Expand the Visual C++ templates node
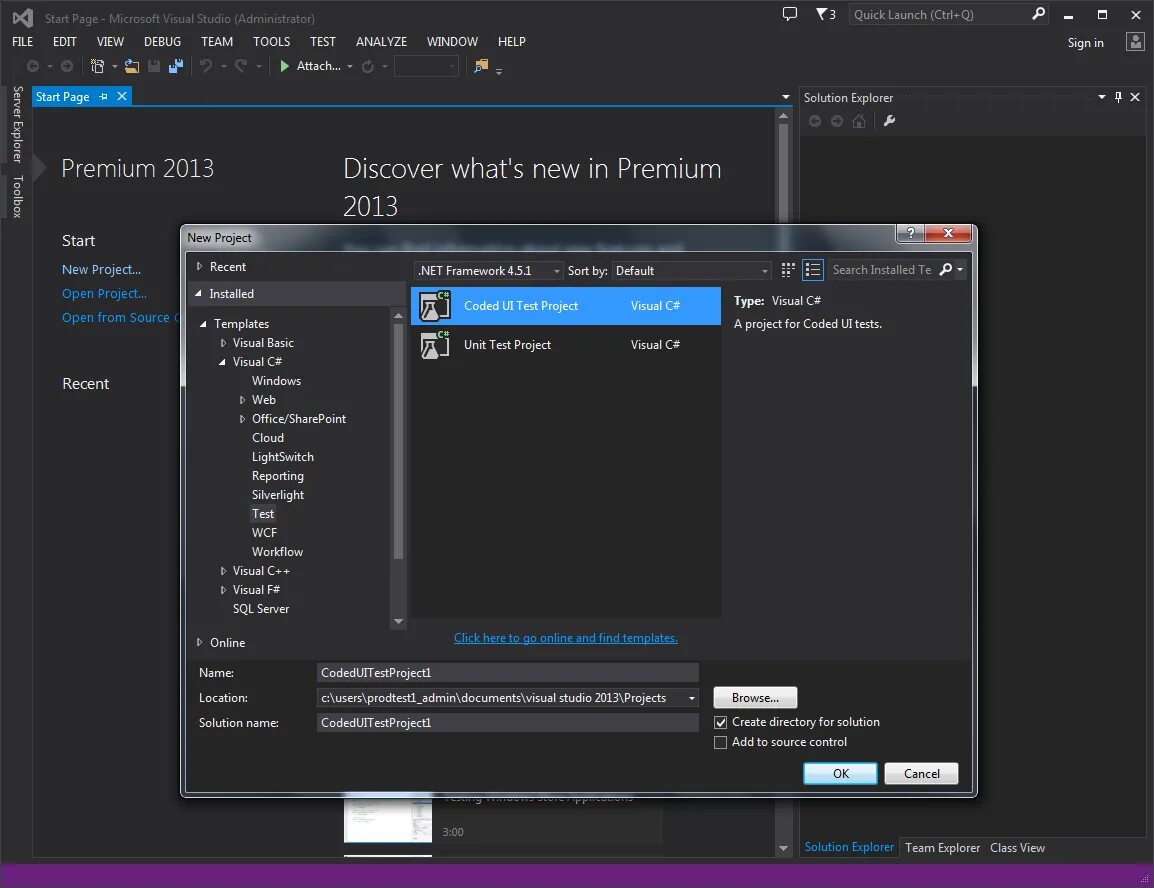 (x=223, y=571)
